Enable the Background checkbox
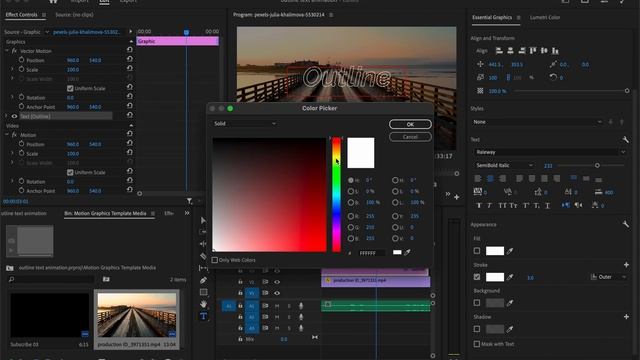 (x=477, y=303)
